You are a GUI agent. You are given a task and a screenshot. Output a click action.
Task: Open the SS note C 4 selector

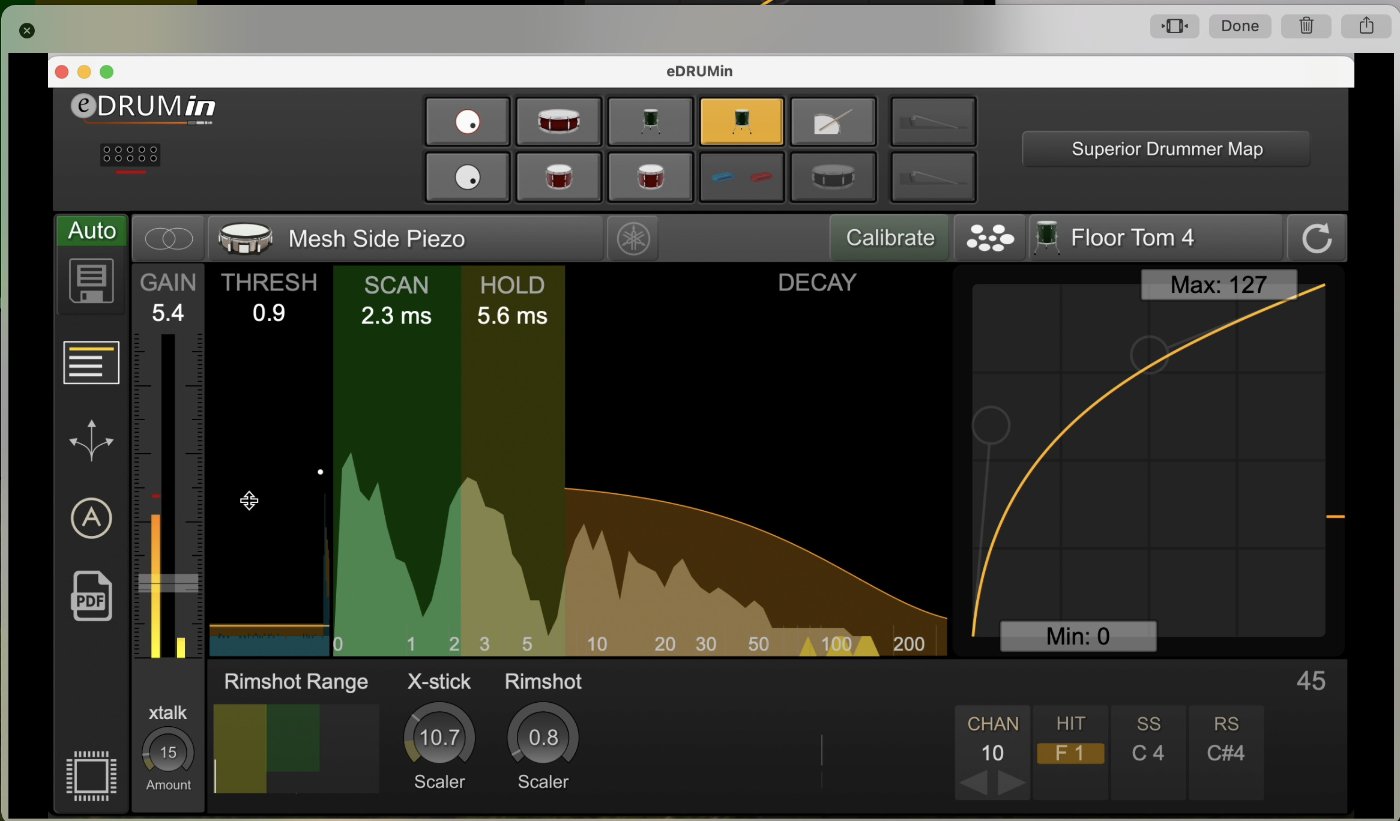[x=1148, y=753]
